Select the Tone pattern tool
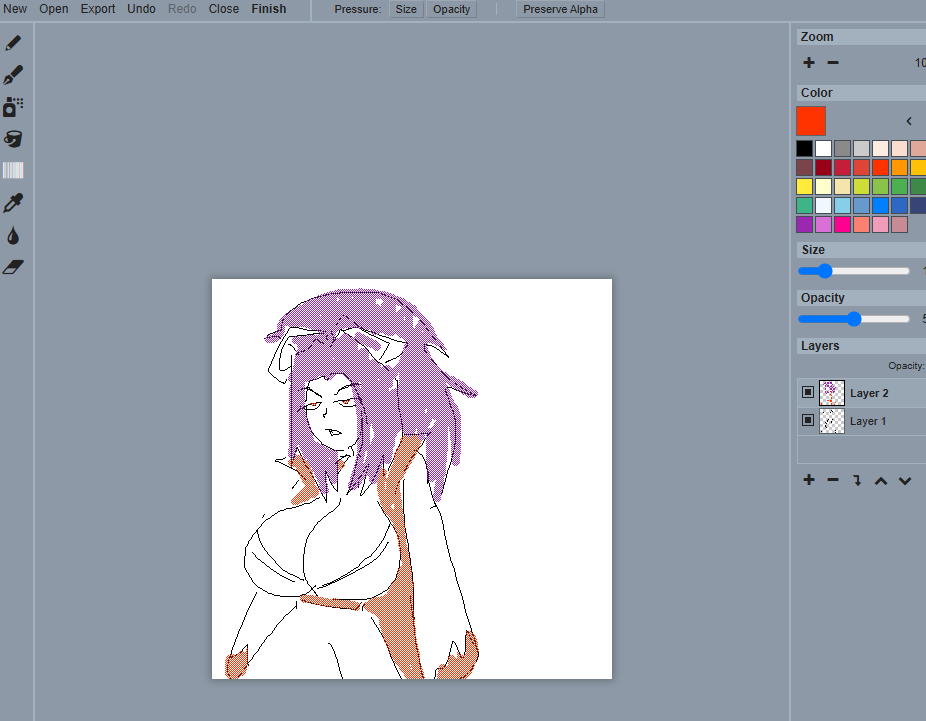The height and width of the screenshot is (721, 926). pyautogui.click(x=13, y=171)
